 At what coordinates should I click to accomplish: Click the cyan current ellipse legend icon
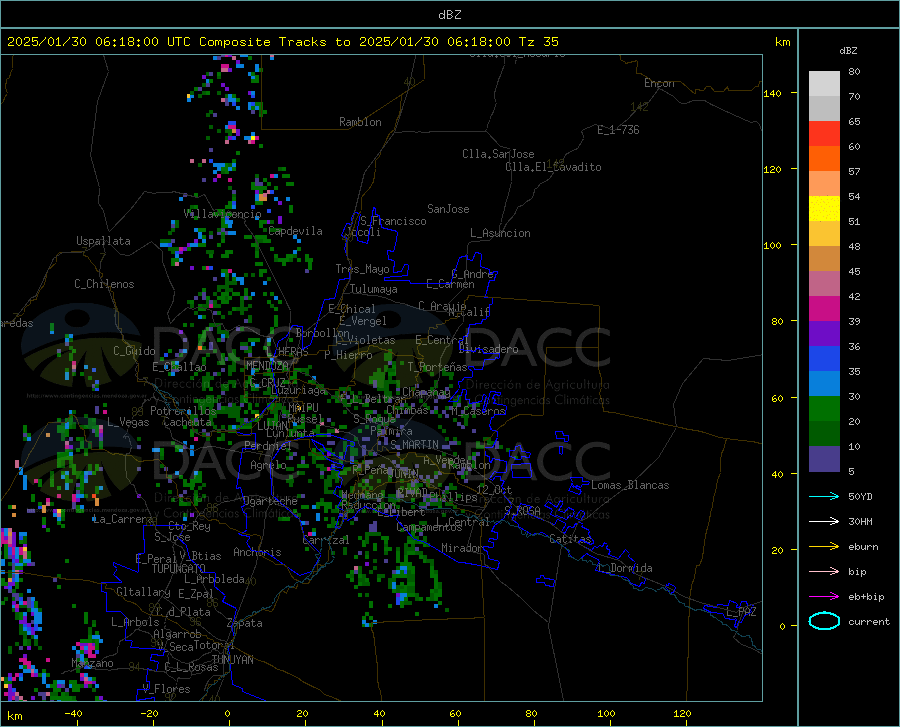pyautogui.click(x=824, y=621)
